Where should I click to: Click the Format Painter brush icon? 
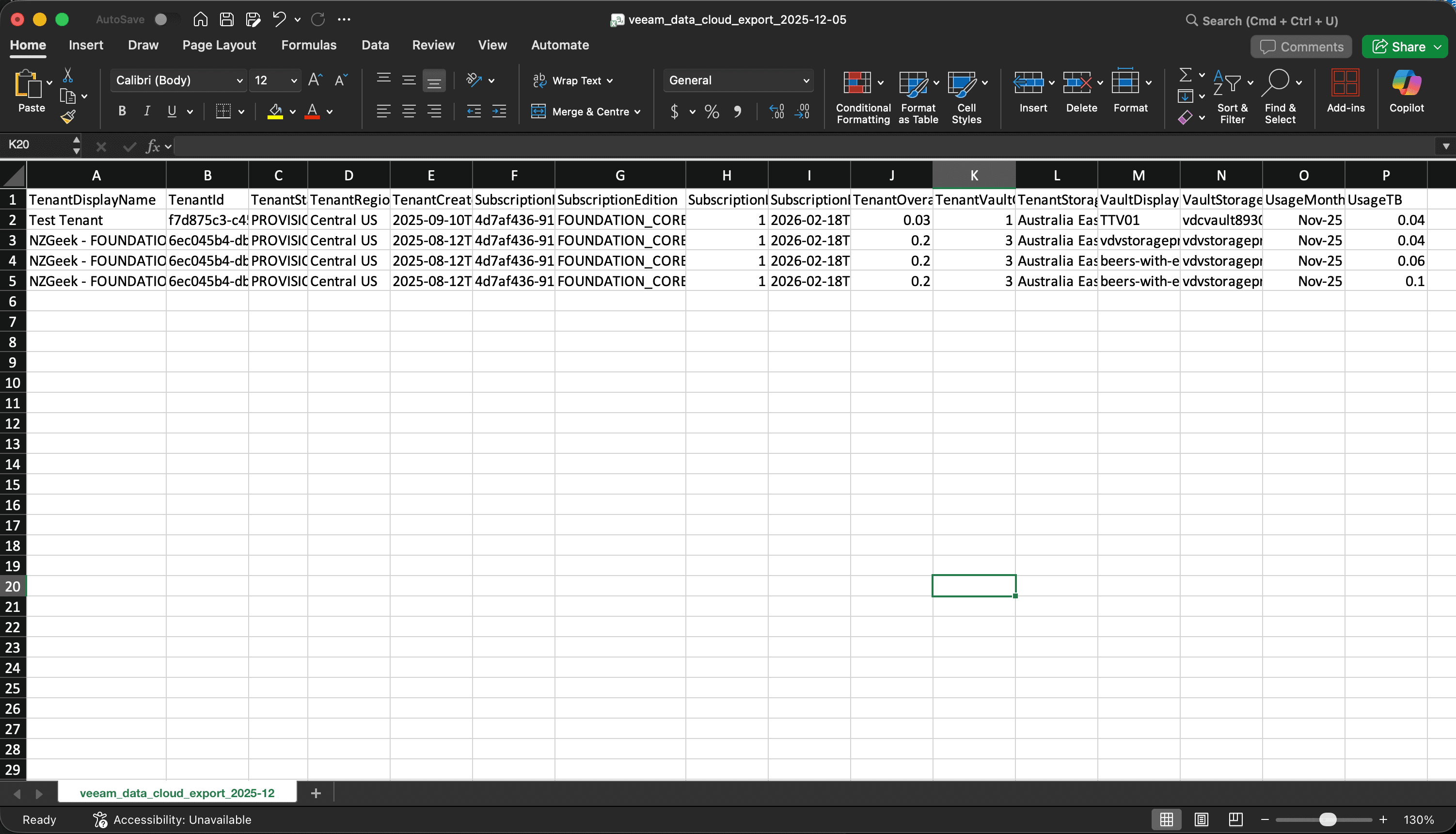pos(67,117)
